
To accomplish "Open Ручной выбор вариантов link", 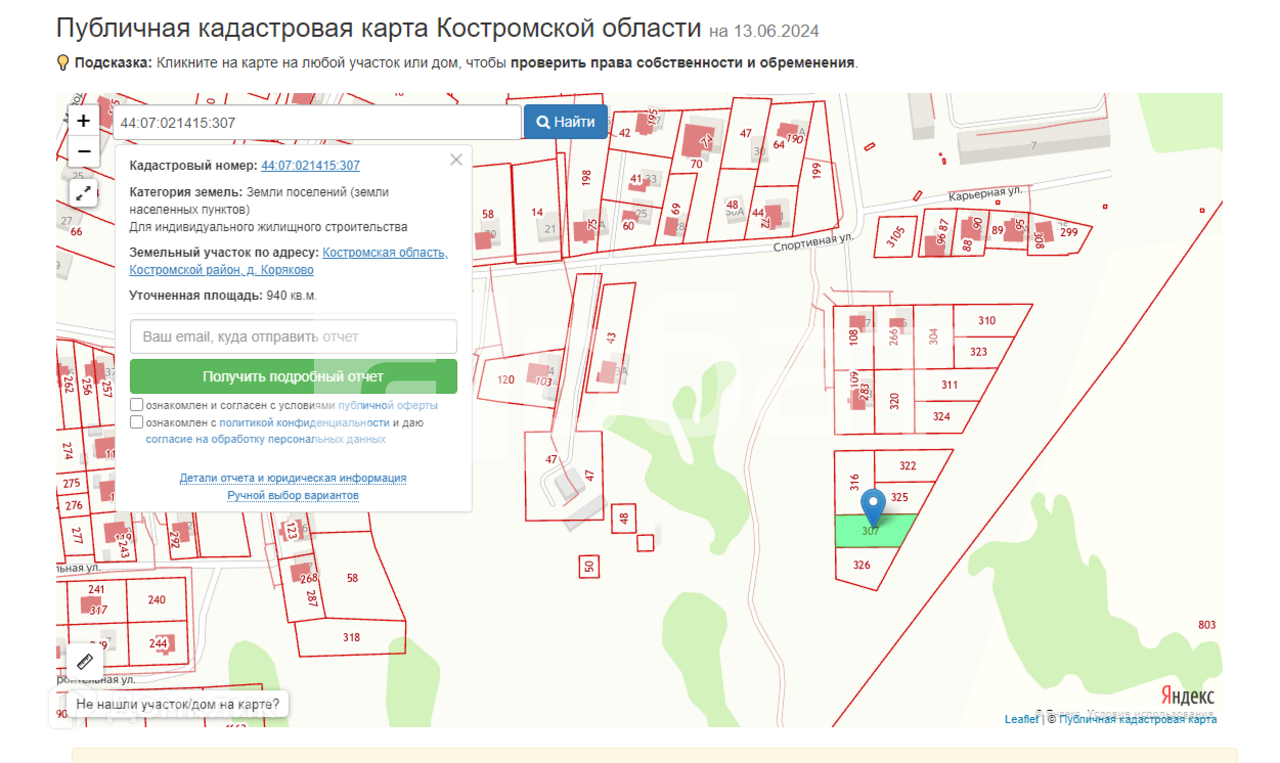I will (293, 495).
